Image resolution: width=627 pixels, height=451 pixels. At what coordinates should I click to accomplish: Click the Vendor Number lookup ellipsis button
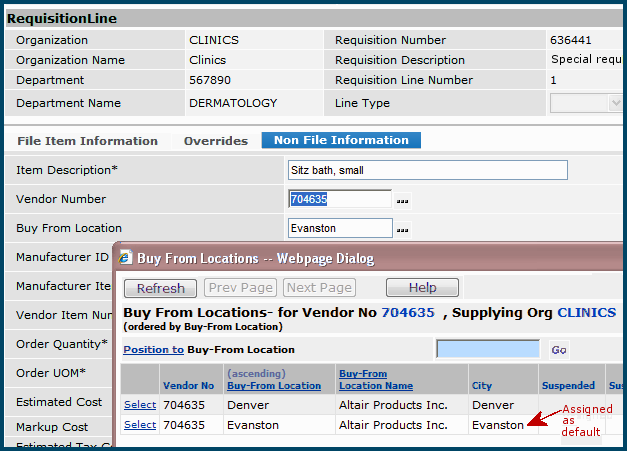(402, 200)
